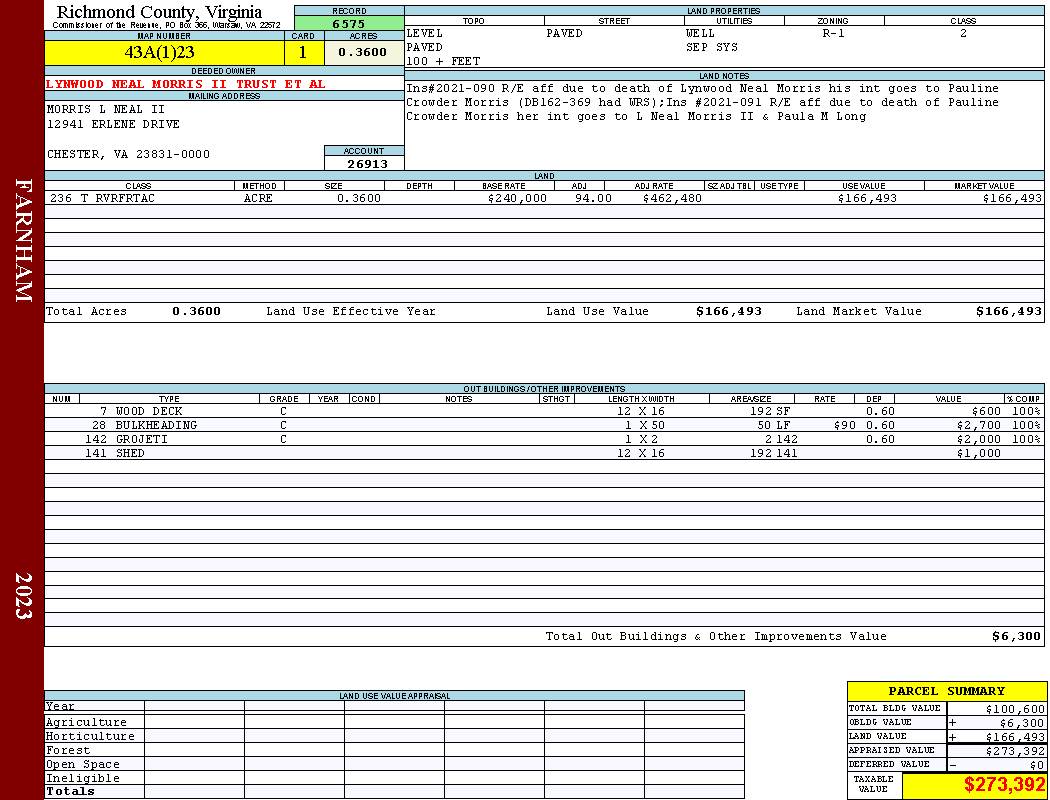Click the land notes text block
The image size is (1050, 800).
click(703, 102)
